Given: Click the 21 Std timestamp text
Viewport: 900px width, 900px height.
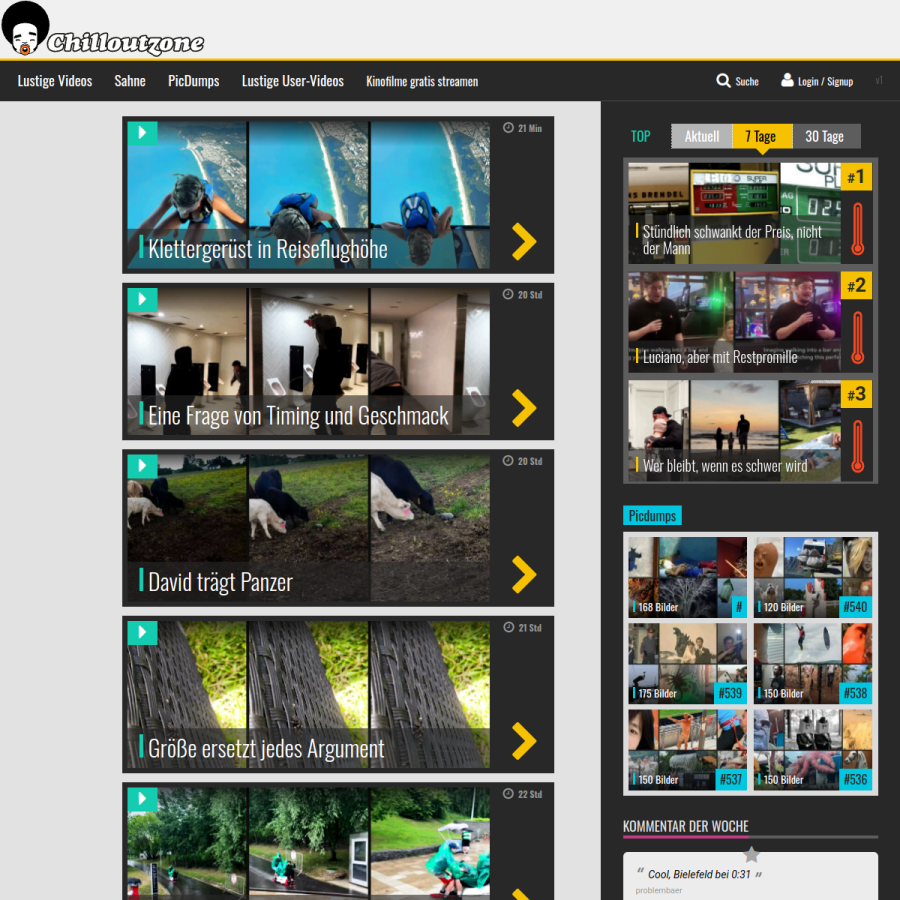Looking at the screenshot, I should click(530, 627).
